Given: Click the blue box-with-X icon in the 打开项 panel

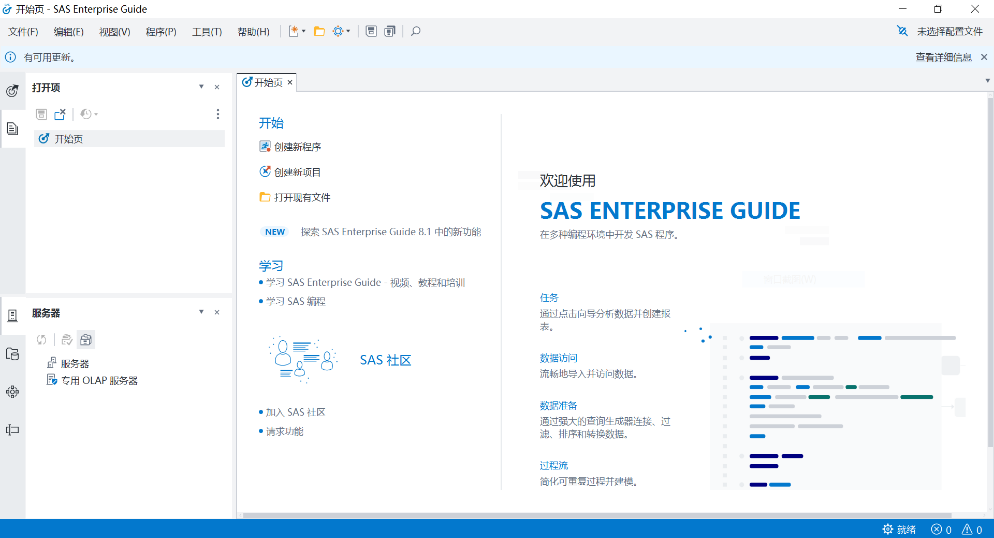Looking at the screenshot, I should click(60, 114).
